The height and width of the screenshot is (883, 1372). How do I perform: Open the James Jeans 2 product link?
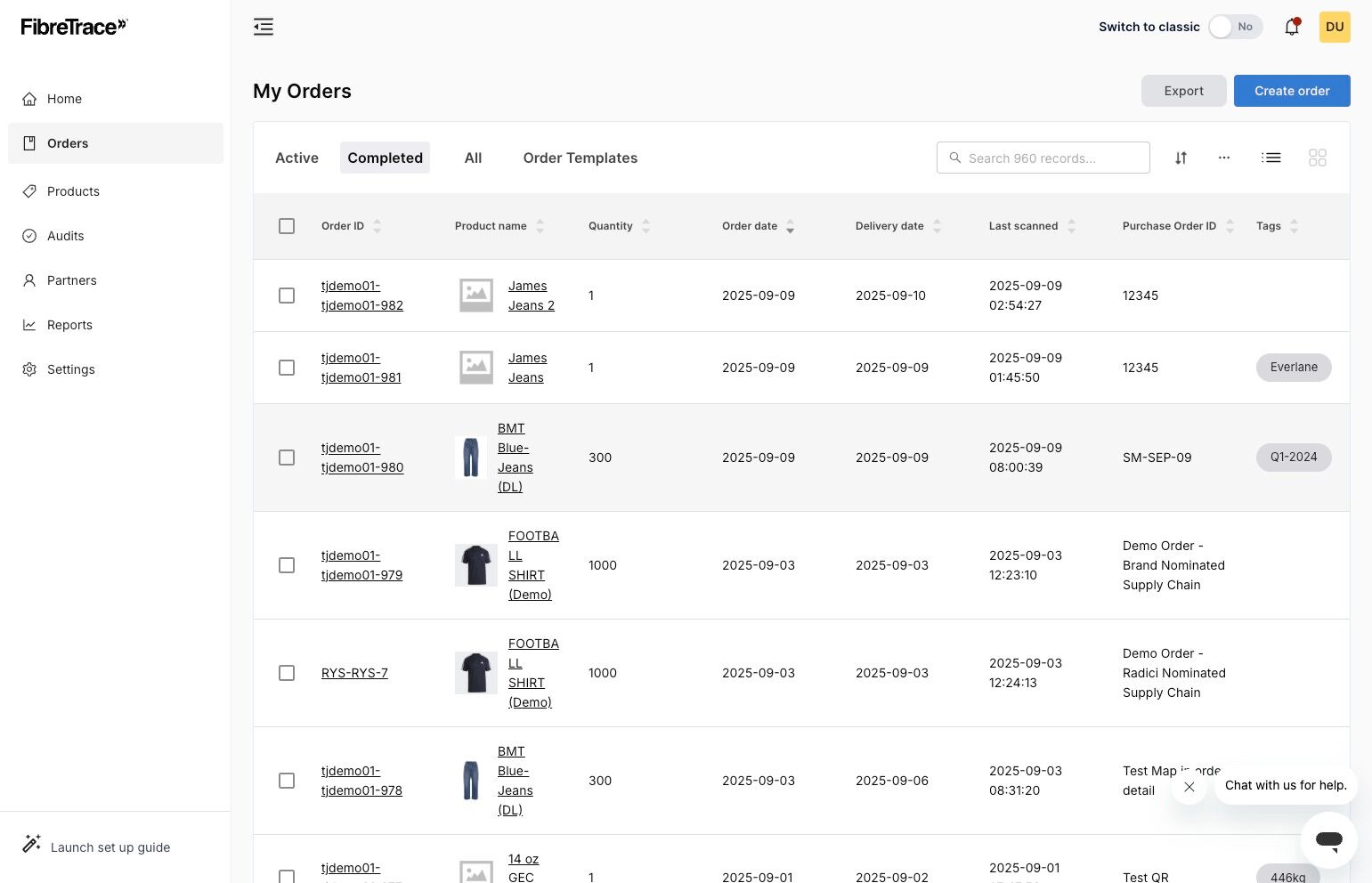point(532,296)
